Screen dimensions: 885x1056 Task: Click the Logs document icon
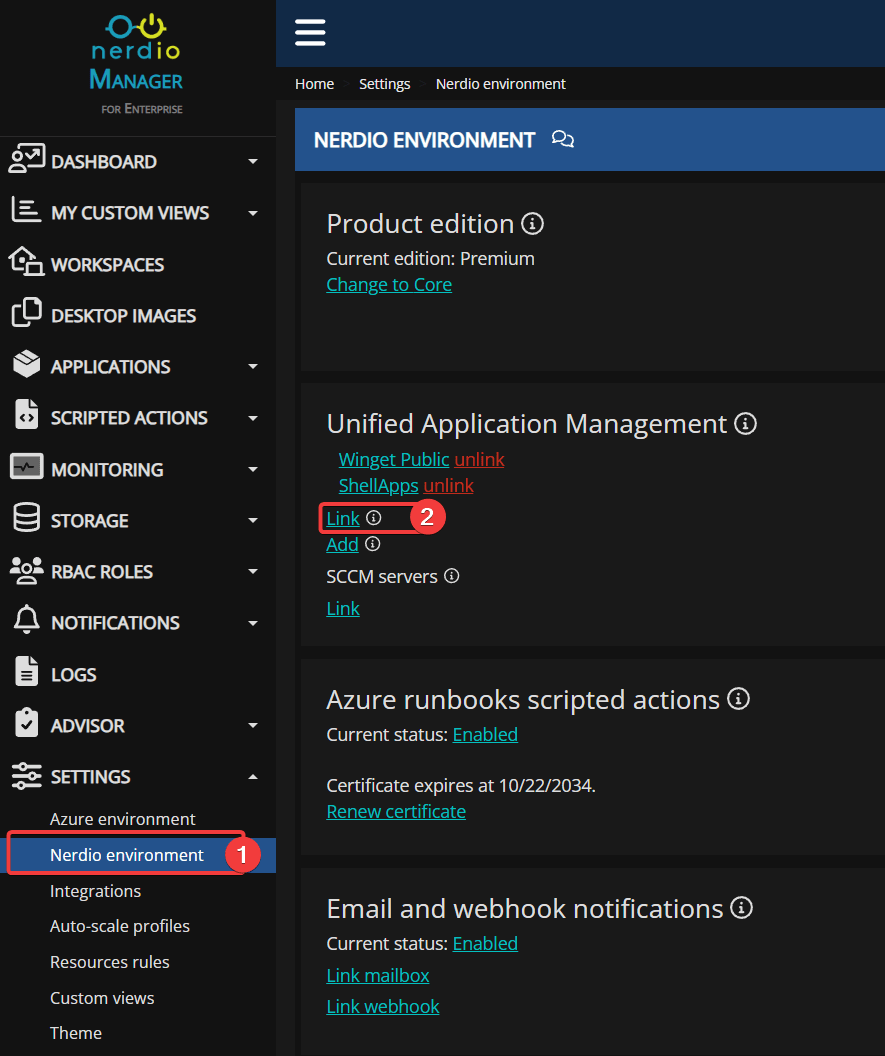[x=27, y=671]
